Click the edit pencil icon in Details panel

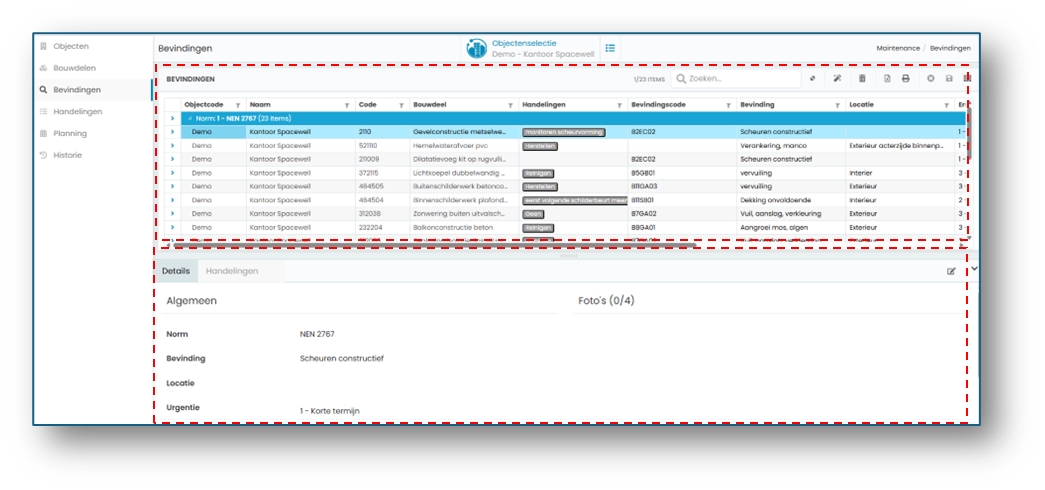[951, 271]
